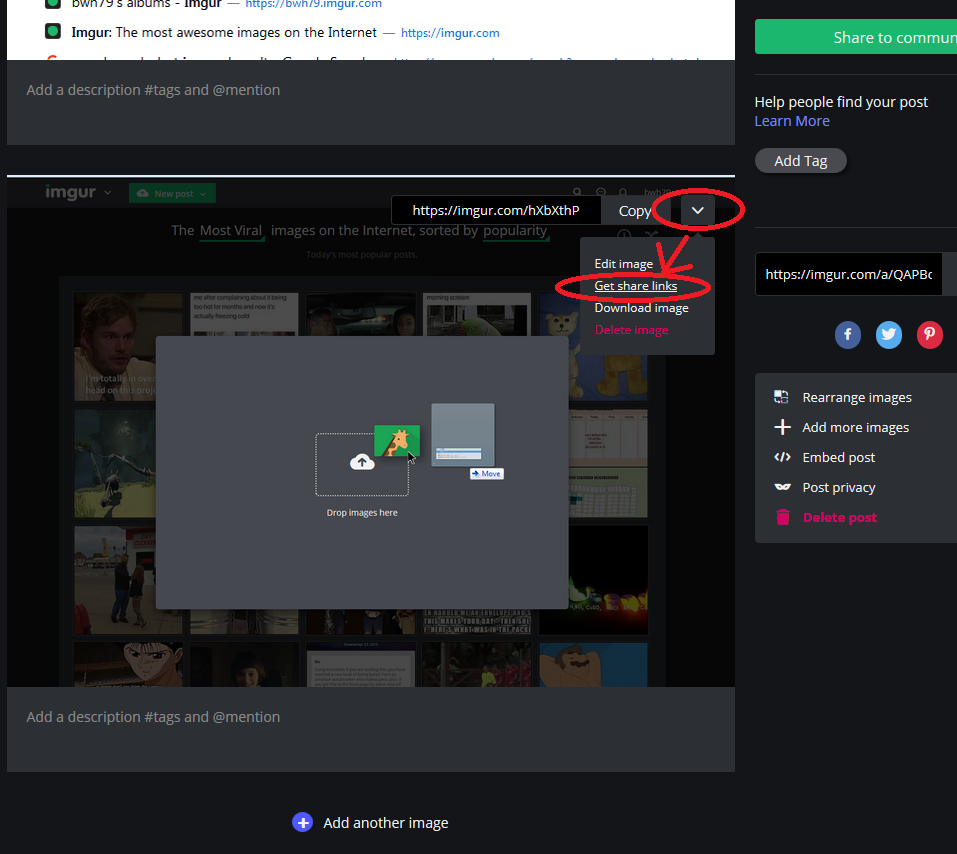Open the Learn More link
This screenshot has height=854, width=957.
point(792,121)
